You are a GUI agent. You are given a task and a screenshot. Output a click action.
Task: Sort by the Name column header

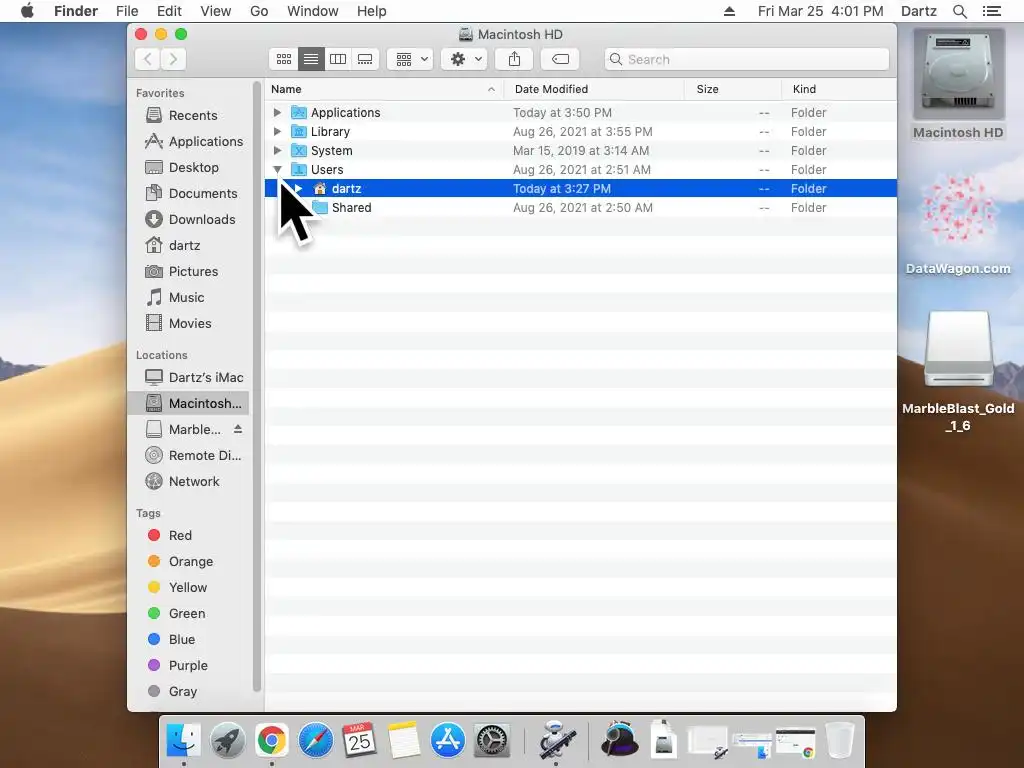384,89
